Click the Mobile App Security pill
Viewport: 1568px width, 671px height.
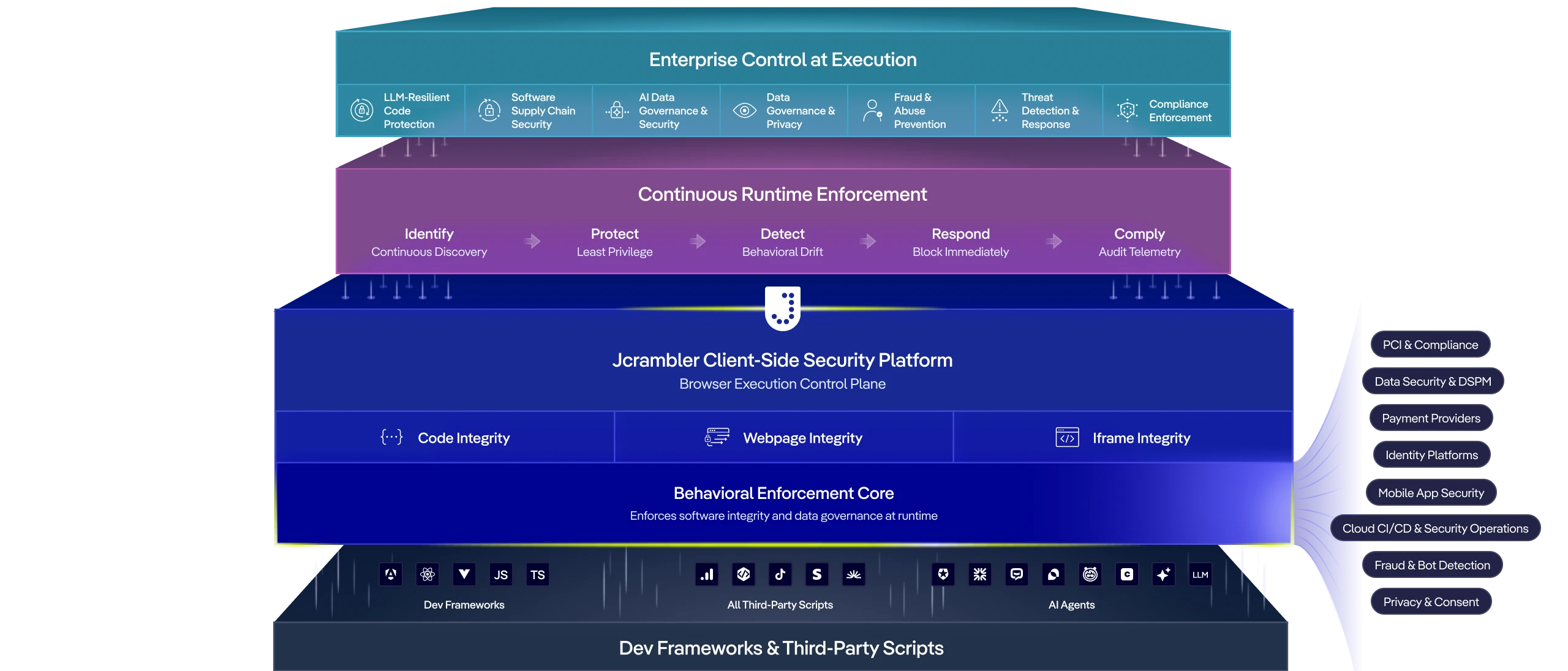(1431, 493)
